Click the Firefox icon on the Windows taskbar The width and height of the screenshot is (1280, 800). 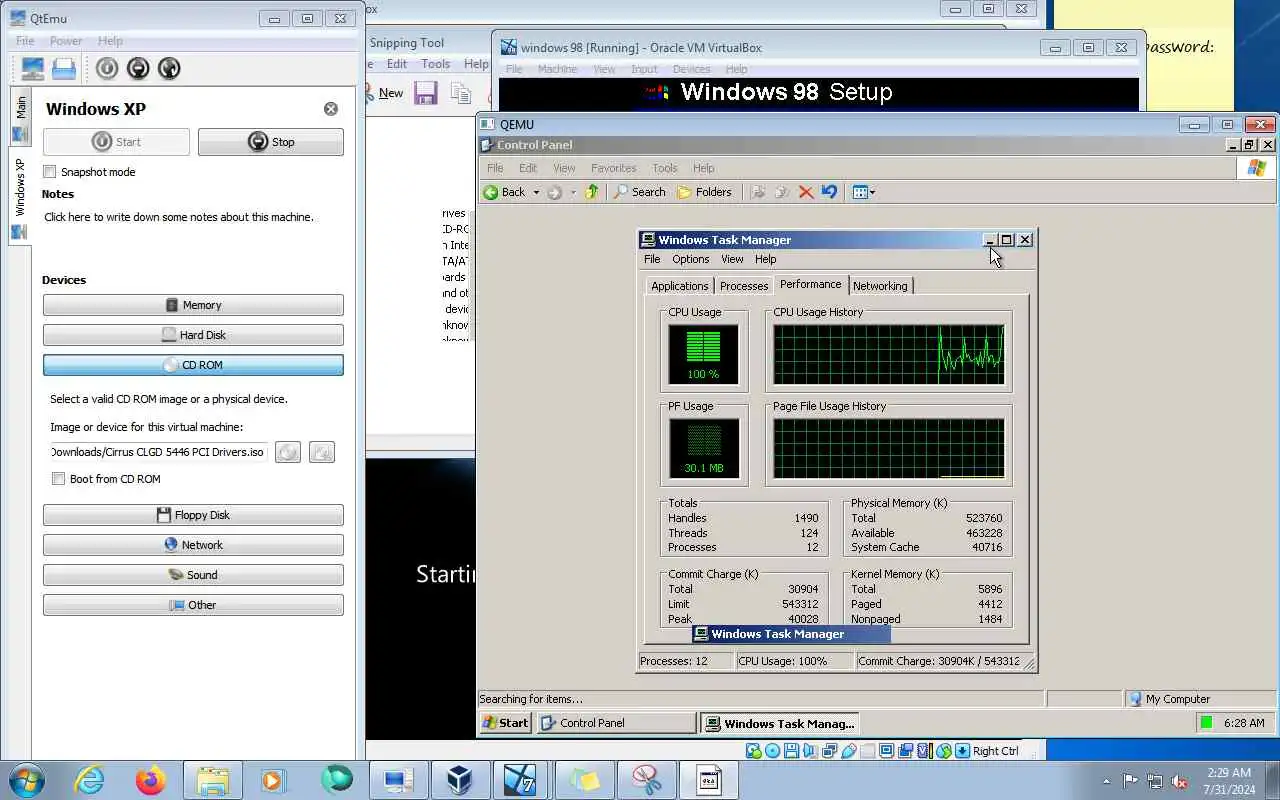tap(151, 780)
